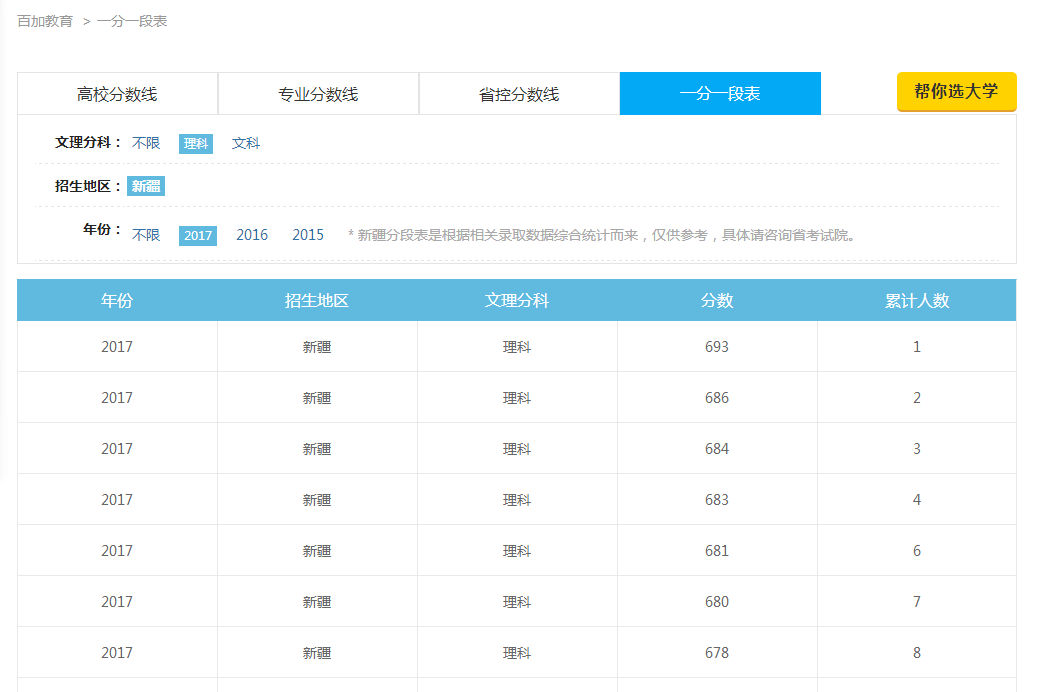Click the 年份 column header
This screenshot has height=692, width=1051.
[117, 300]
